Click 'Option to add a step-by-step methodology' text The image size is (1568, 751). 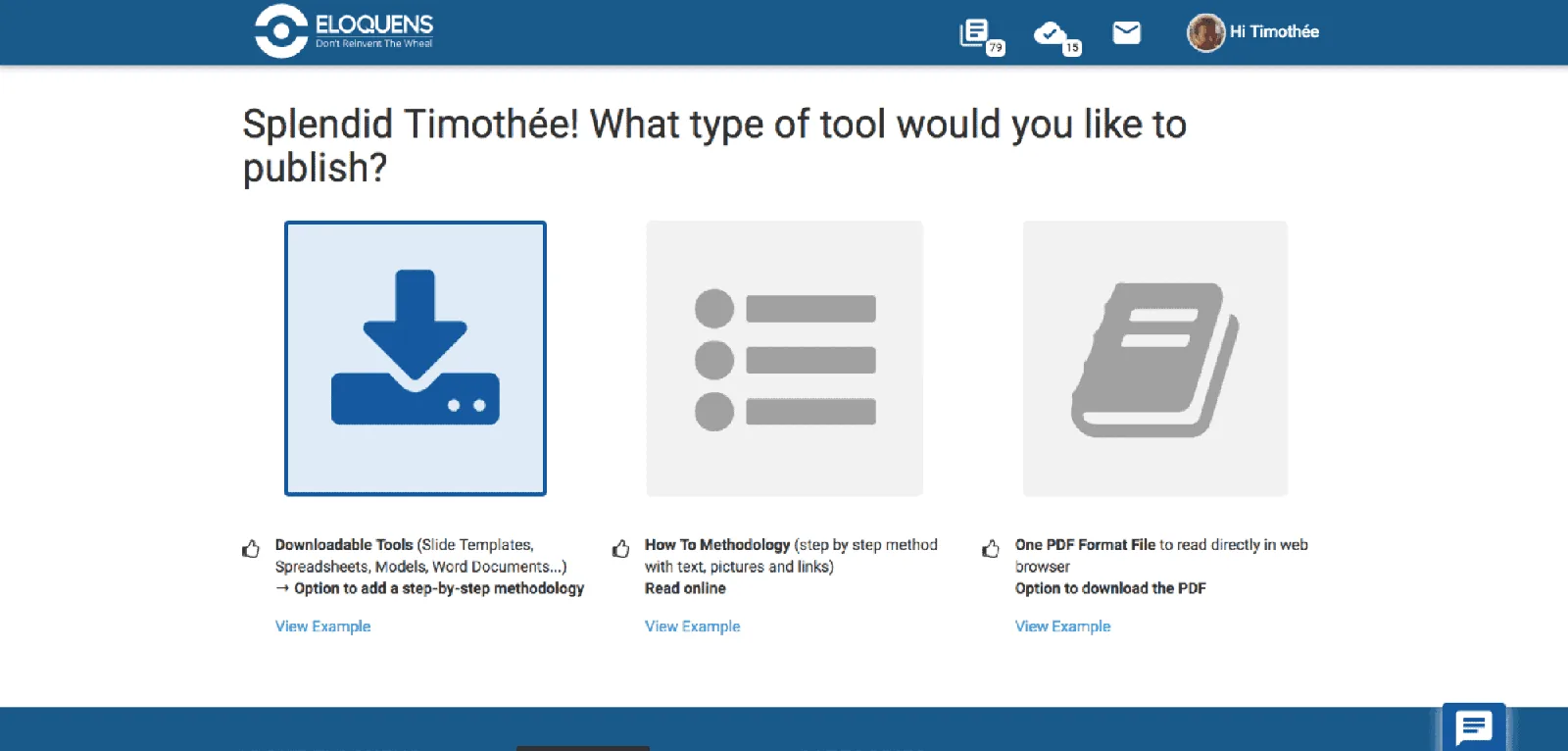point(439,588)
